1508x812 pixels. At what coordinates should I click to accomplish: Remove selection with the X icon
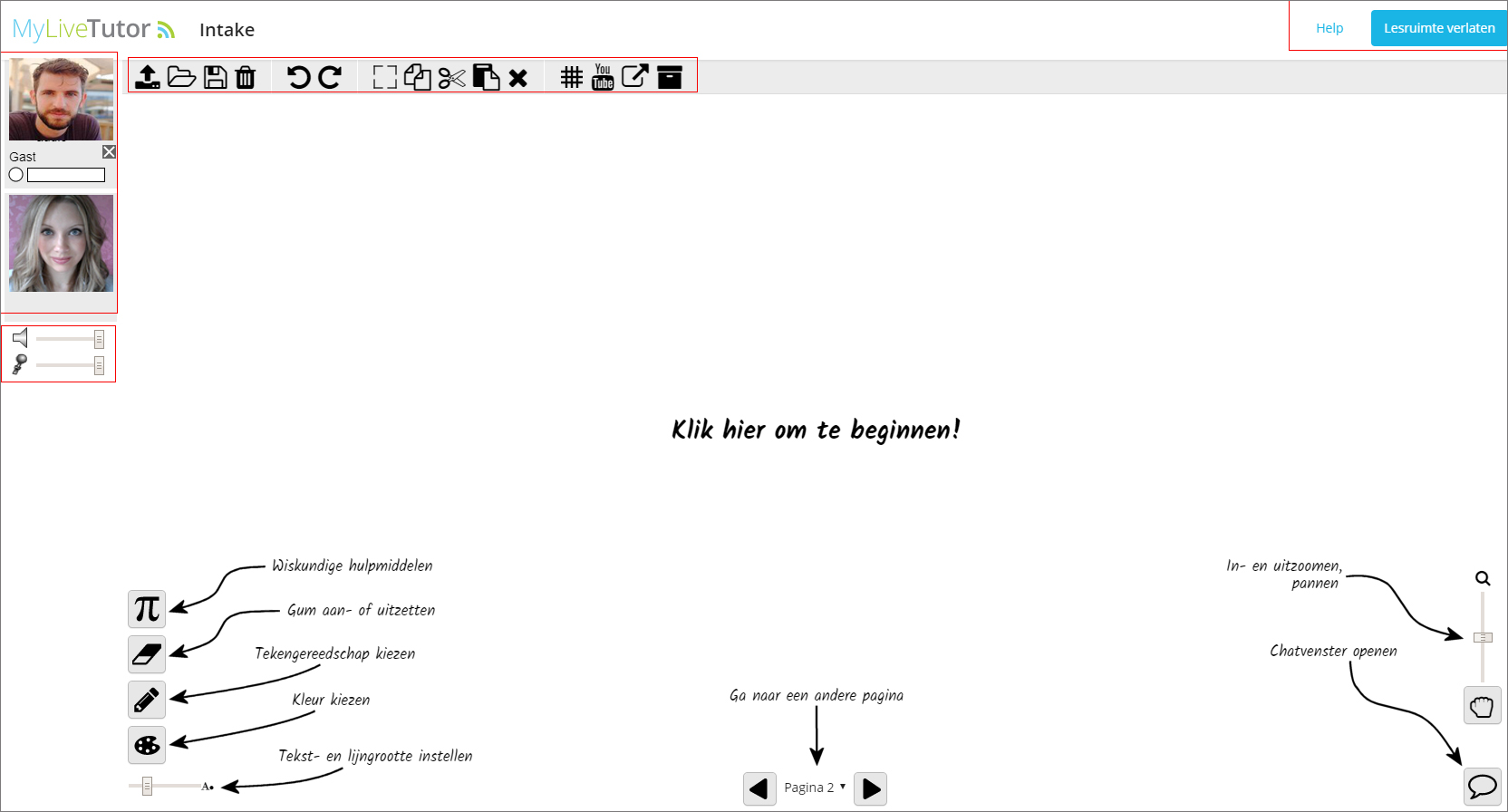518,78
